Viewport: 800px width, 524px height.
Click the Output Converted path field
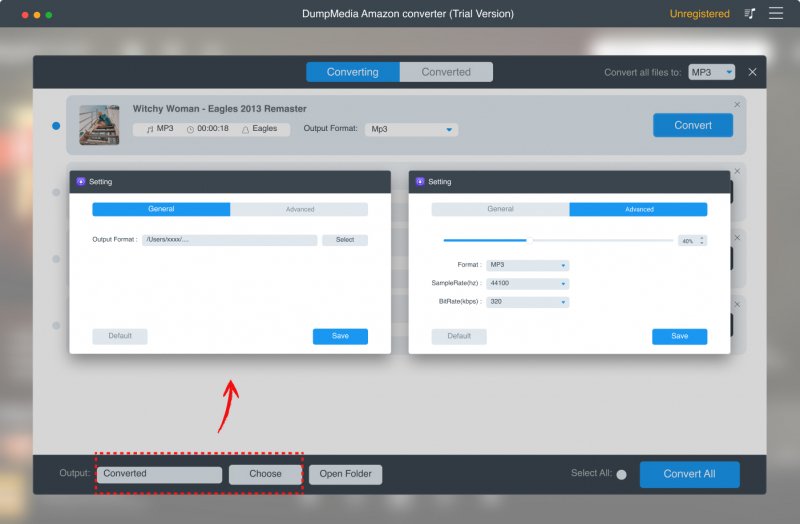pyautogui.click(x=159, y=474)
